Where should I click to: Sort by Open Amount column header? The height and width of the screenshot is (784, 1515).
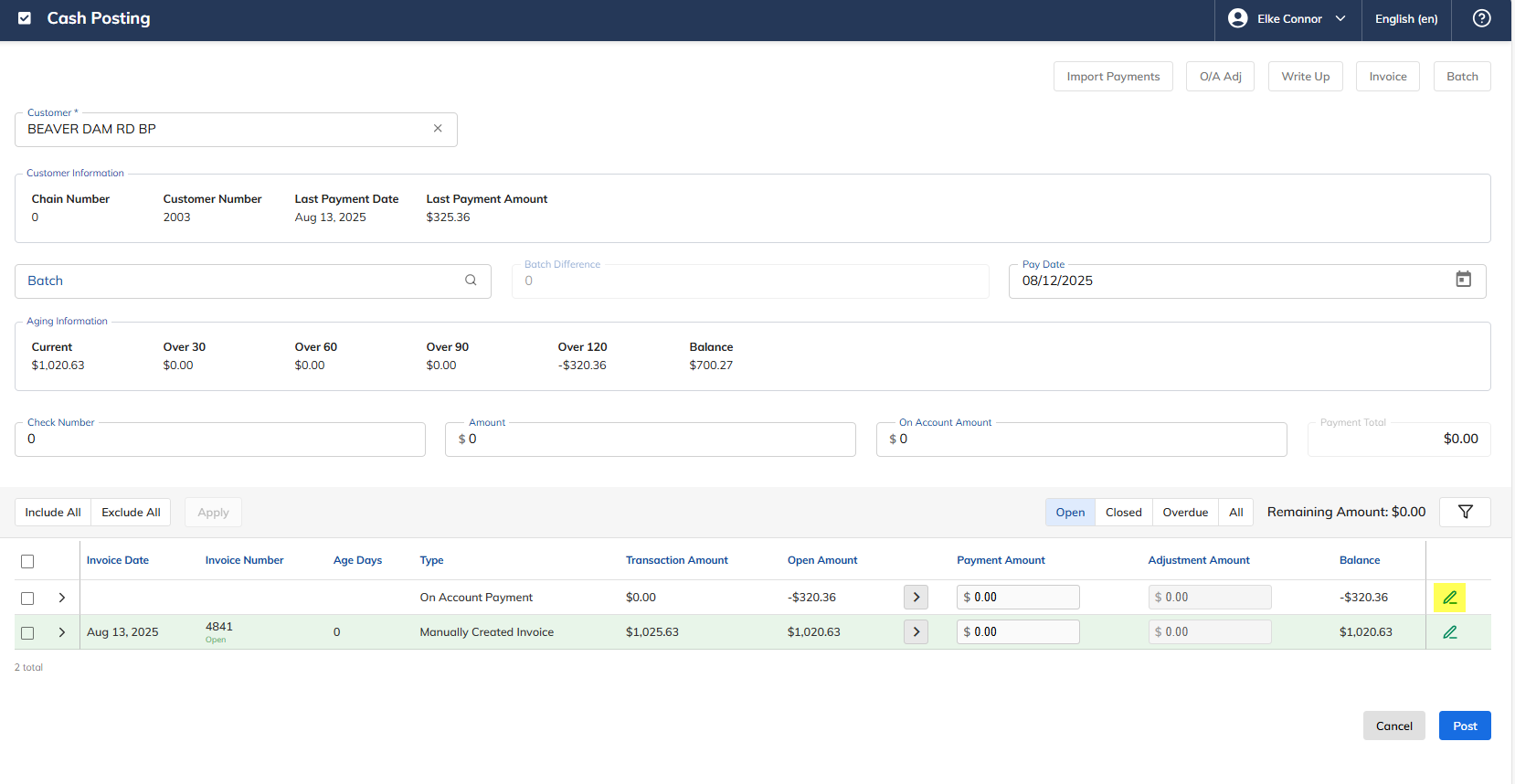822,561
